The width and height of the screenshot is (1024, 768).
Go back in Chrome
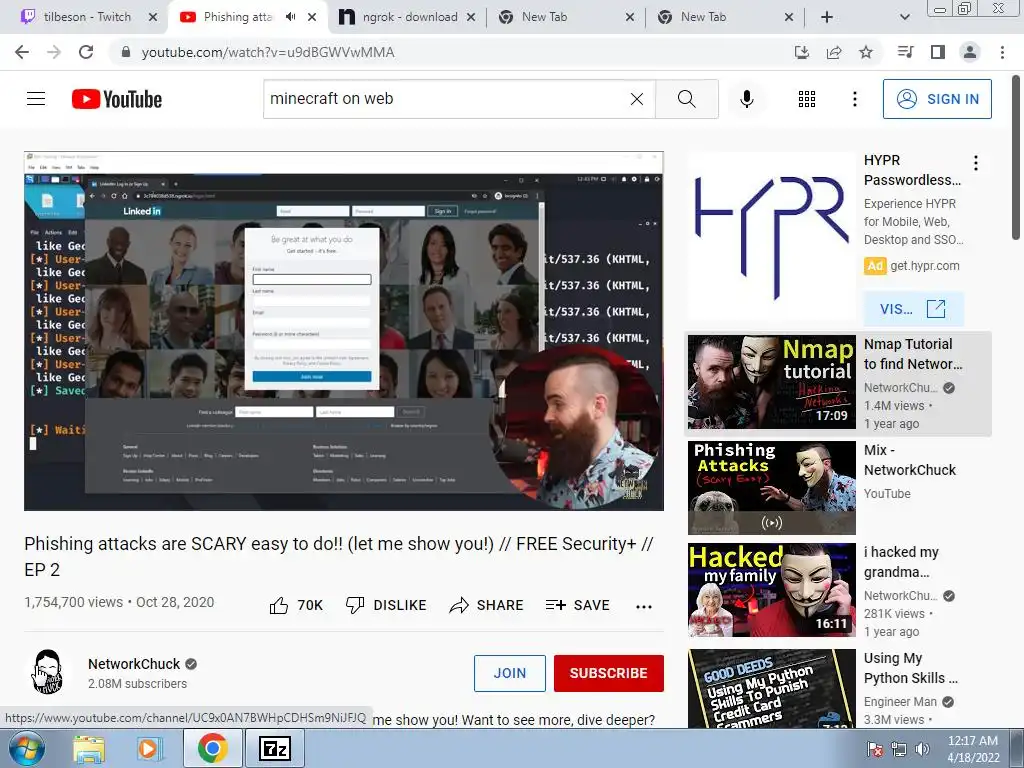pyautogui.click(x=22, y=52)
